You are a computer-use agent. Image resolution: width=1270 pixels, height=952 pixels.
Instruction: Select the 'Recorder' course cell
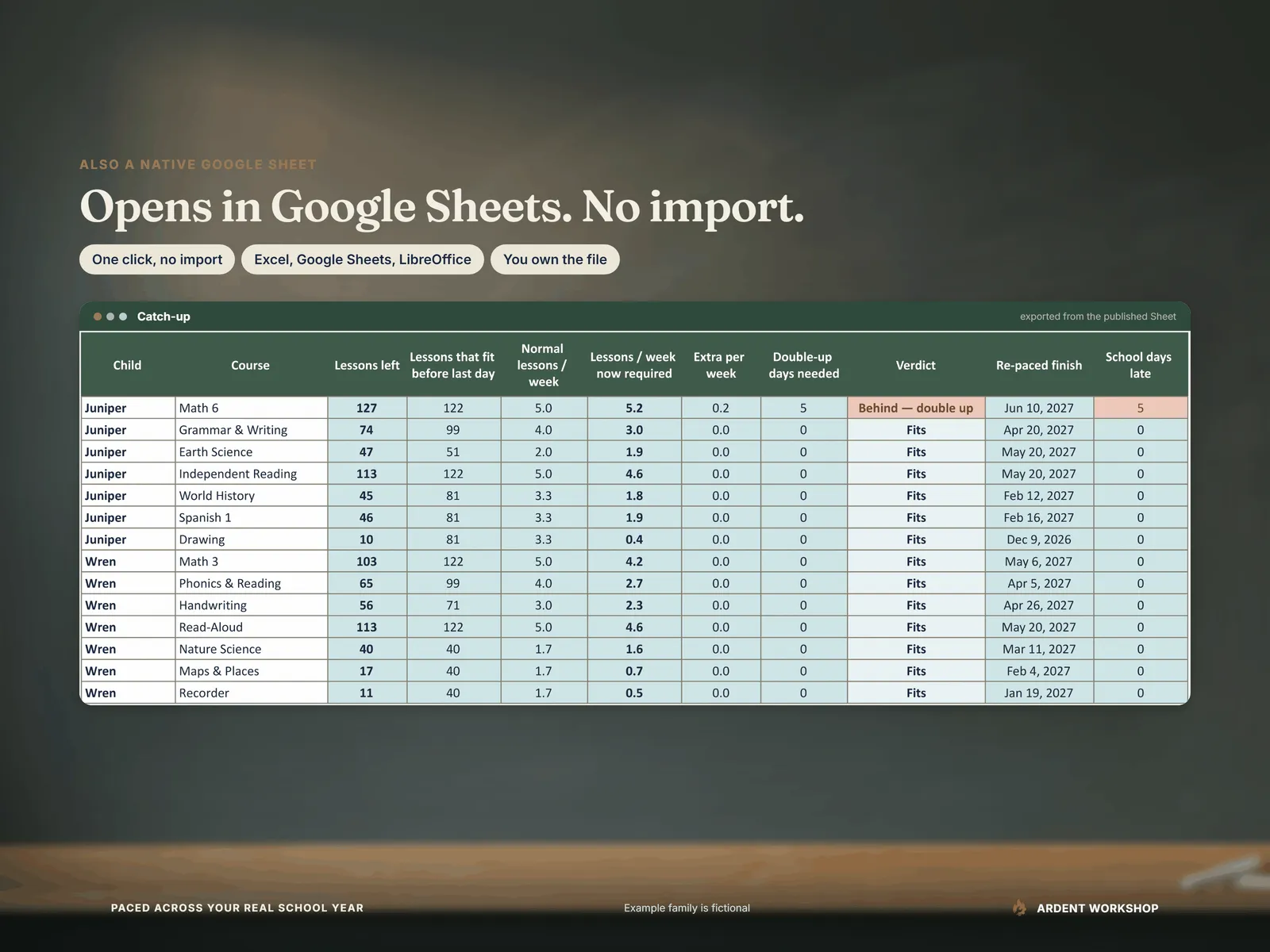pyautogui.click(x=251, y=693)
